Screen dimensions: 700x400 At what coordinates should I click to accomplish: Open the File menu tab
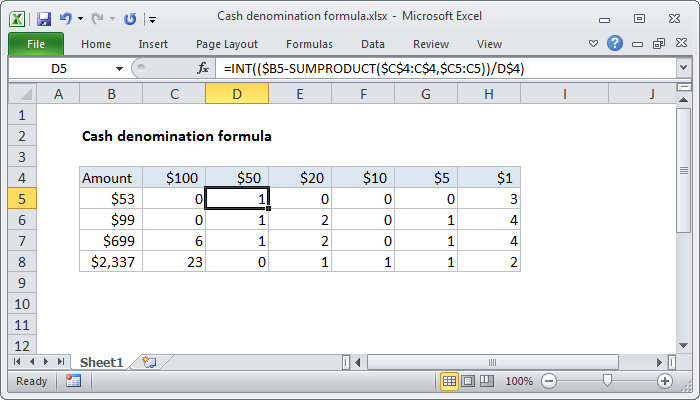(36, 44)
